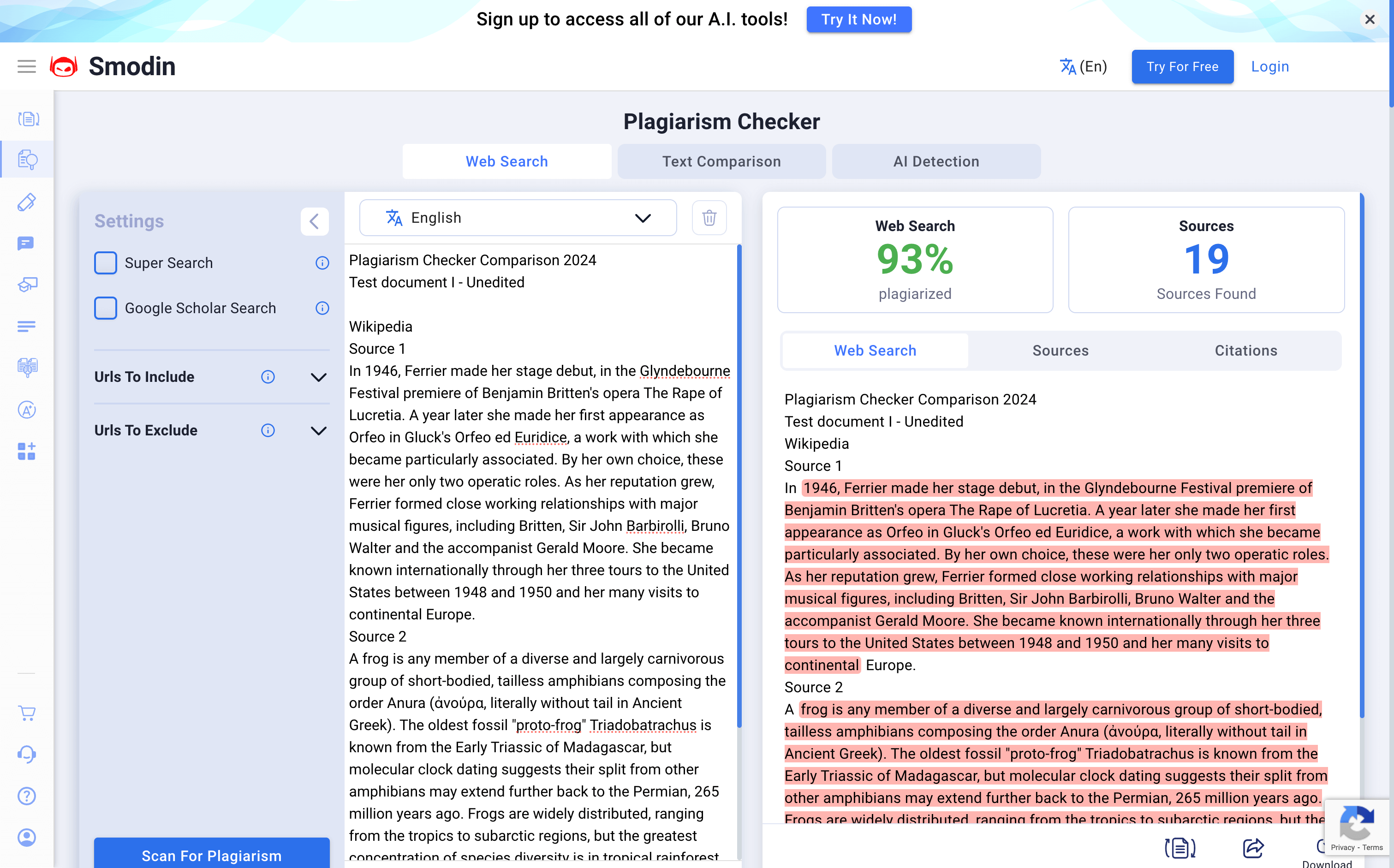This screenshot has width=1394, height=868.
Task: Click Scan For Plagiarism button
Action: 212,853
